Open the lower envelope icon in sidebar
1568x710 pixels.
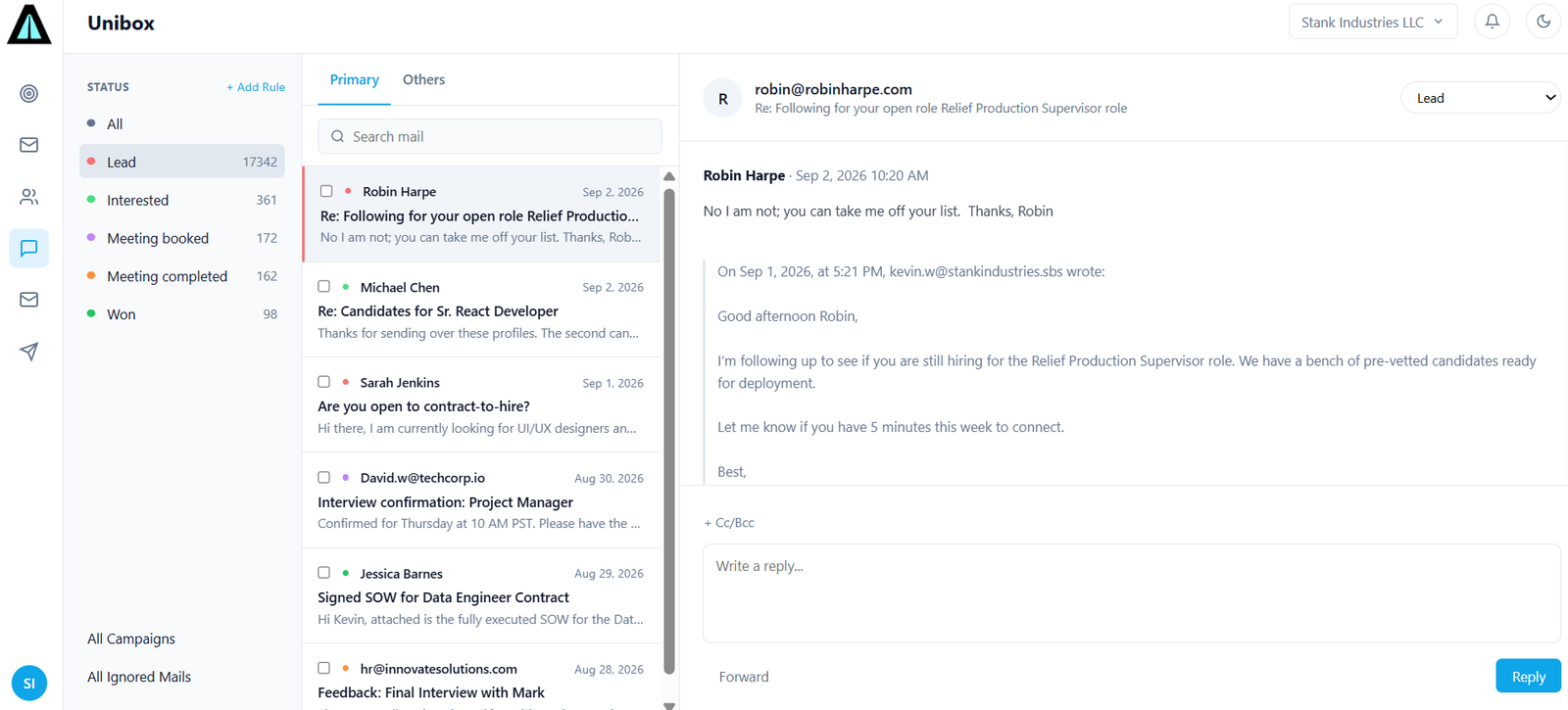point(29,300)
